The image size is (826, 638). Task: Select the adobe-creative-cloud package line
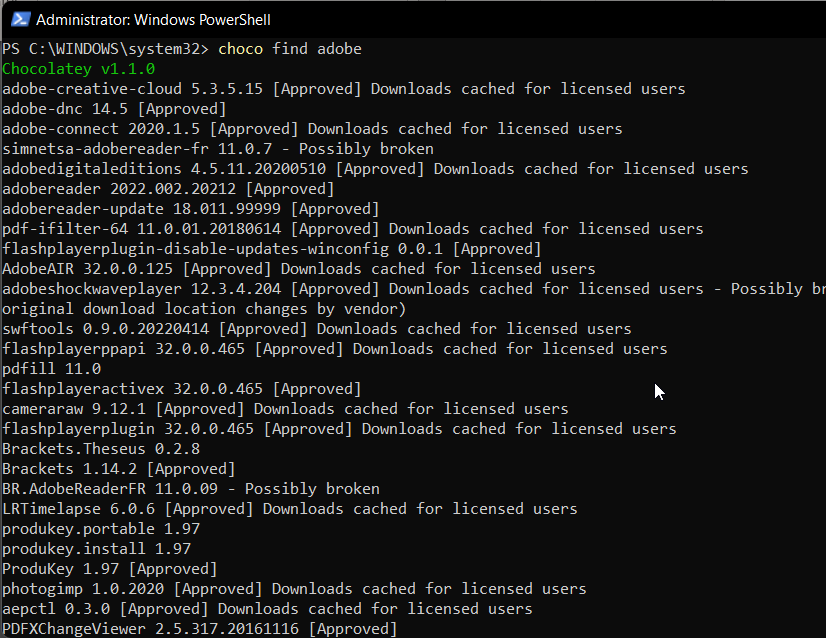click(x=100, y=88)
